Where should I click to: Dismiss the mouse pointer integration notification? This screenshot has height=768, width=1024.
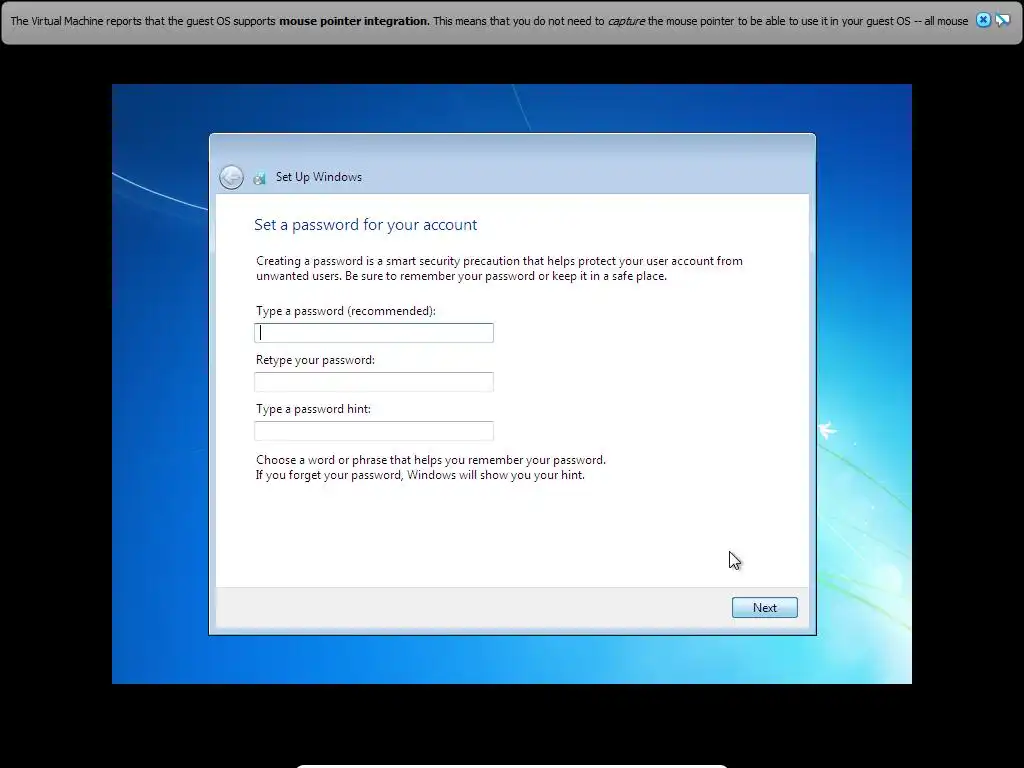point(983,20)
